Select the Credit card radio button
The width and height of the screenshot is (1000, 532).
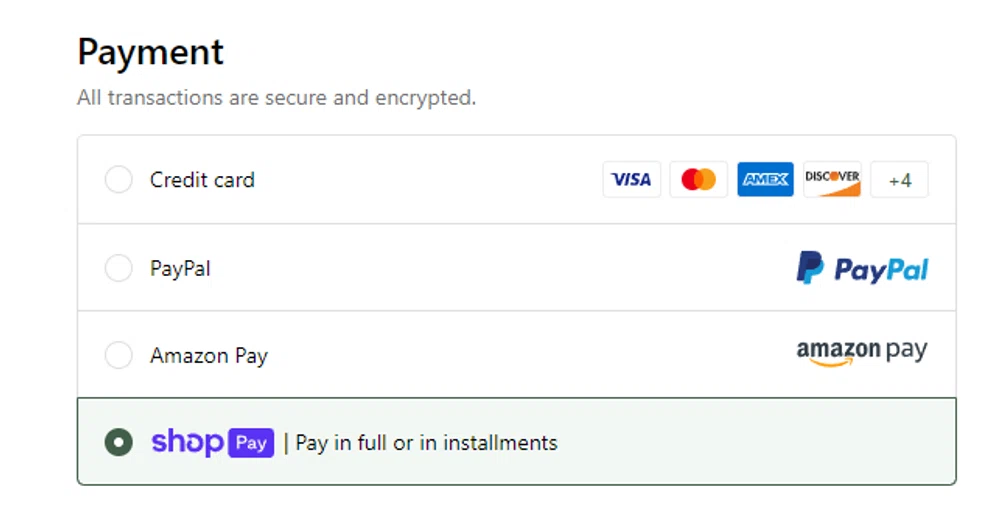[x=118, y=180]
